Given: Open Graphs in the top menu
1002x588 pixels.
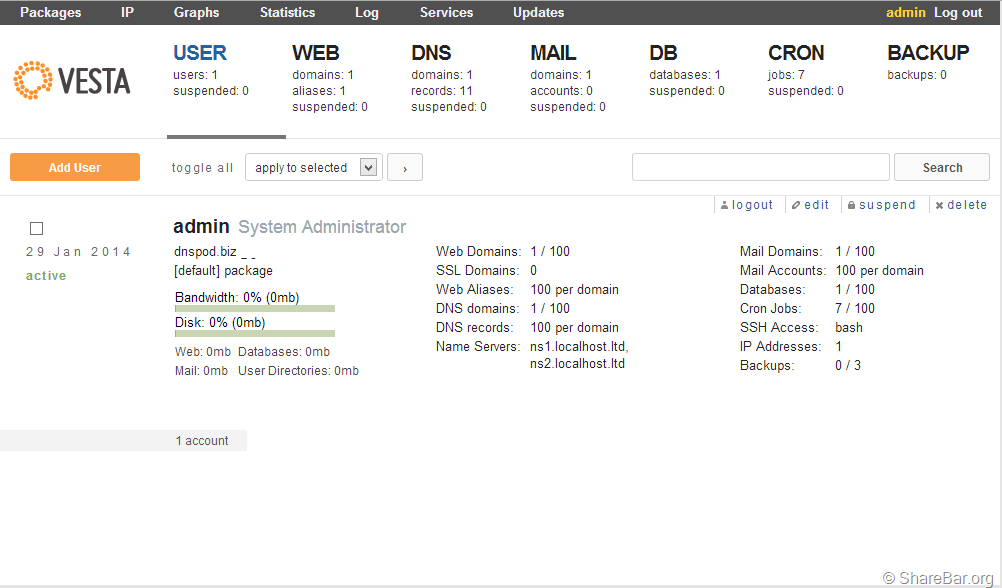Looking at the screenshot, I should pos(196,13).
